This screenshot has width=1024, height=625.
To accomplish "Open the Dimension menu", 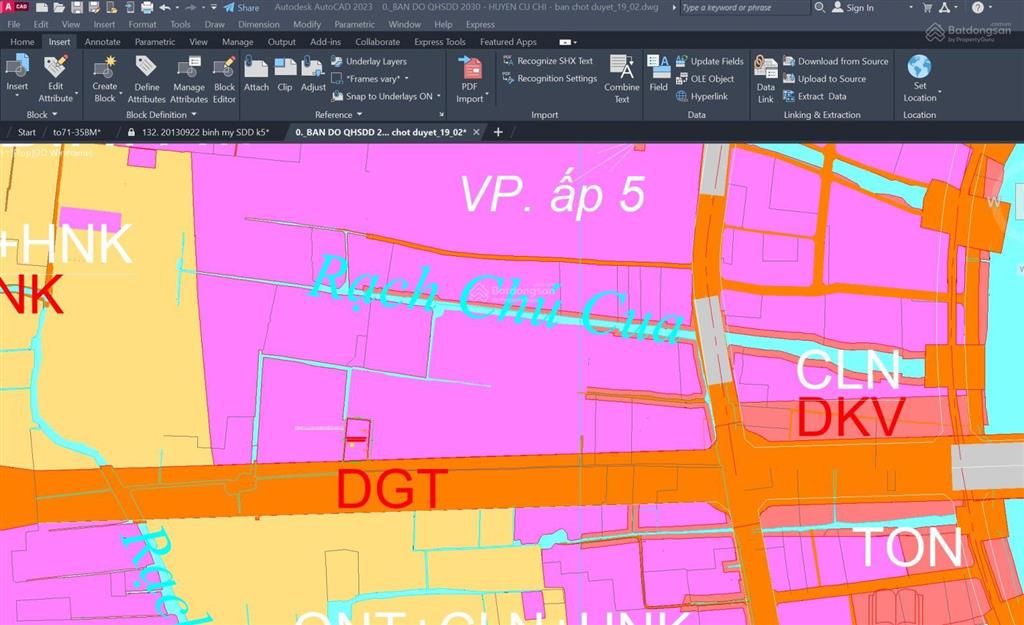I will click(259, 24).
